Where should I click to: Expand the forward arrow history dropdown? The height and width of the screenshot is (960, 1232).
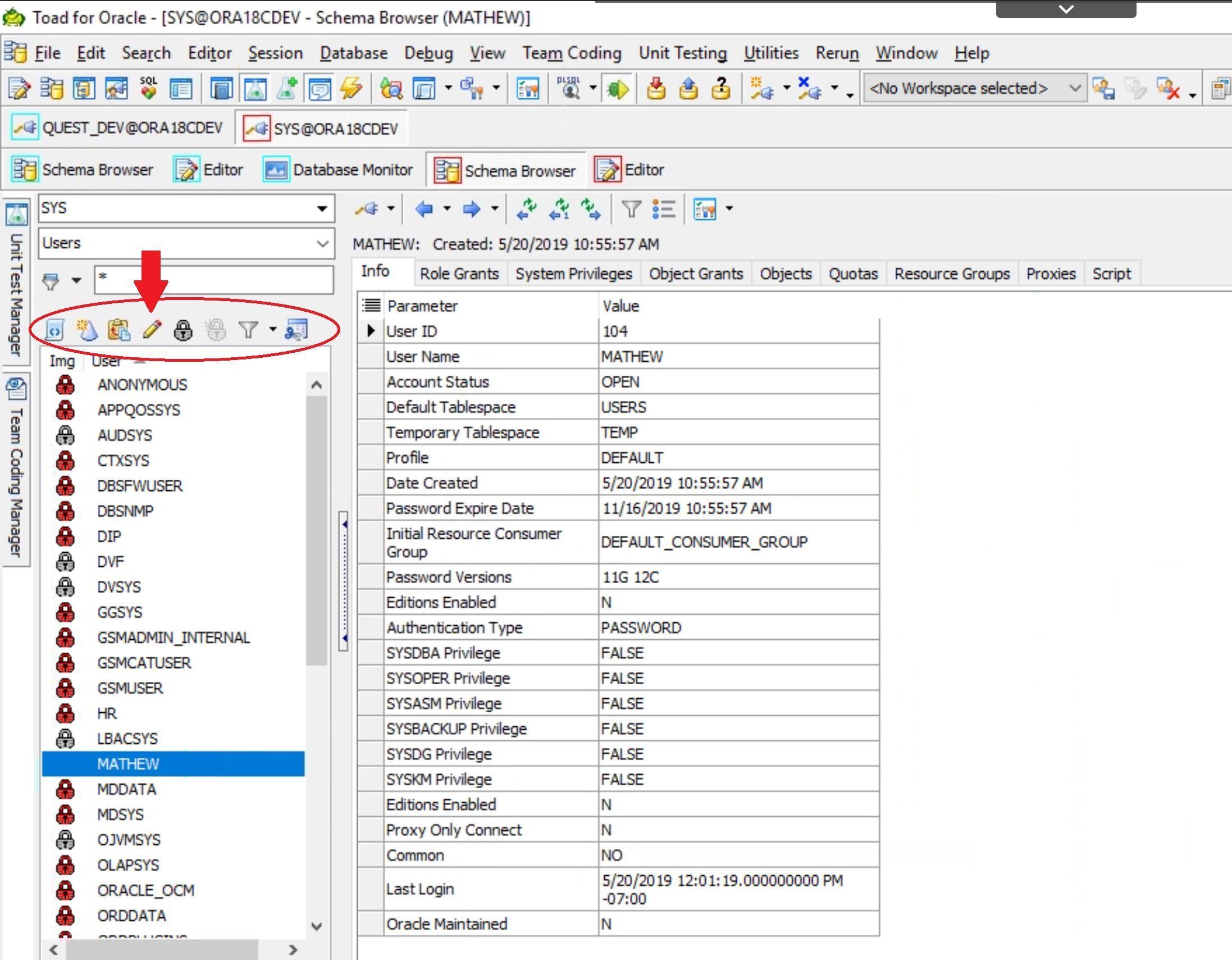point(495,210)
